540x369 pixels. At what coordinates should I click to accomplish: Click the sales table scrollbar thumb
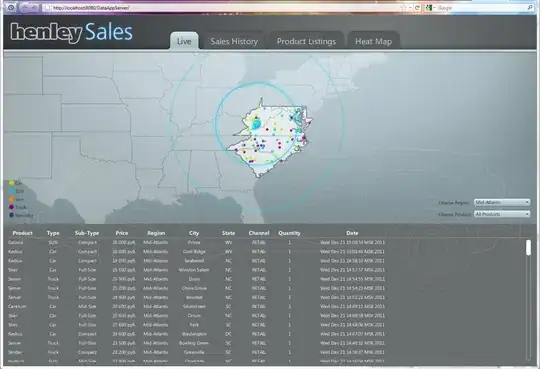[528, 248]
